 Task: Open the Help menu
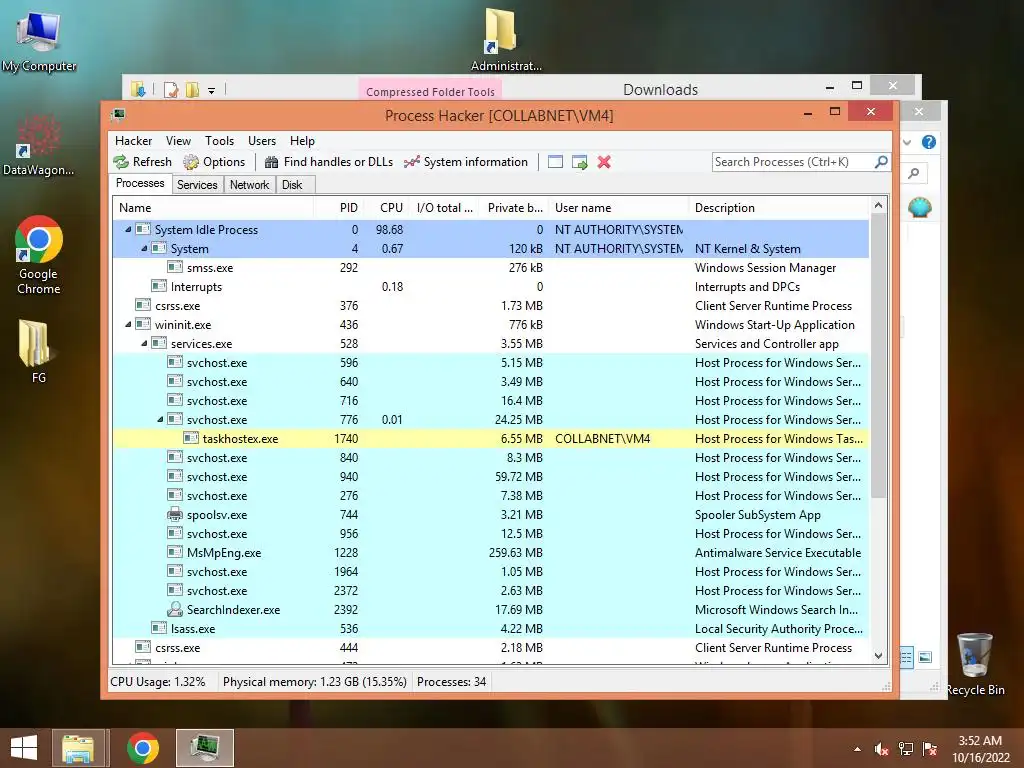(302, 141)
